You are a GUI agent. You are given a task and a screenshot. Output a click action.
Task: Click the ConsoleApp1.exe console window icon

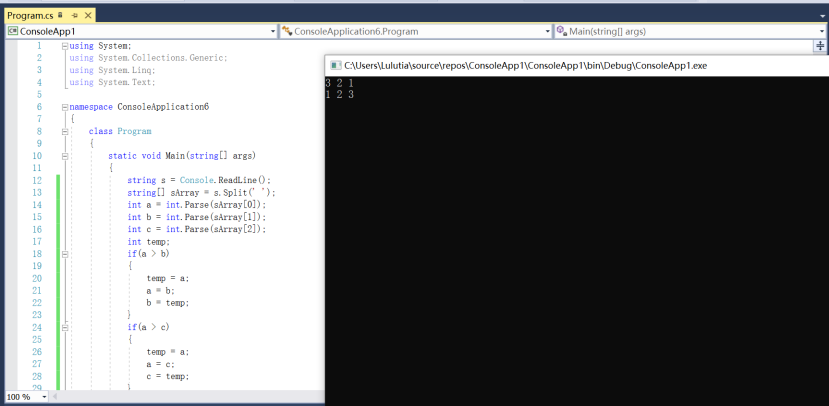[x=335, y=66]
